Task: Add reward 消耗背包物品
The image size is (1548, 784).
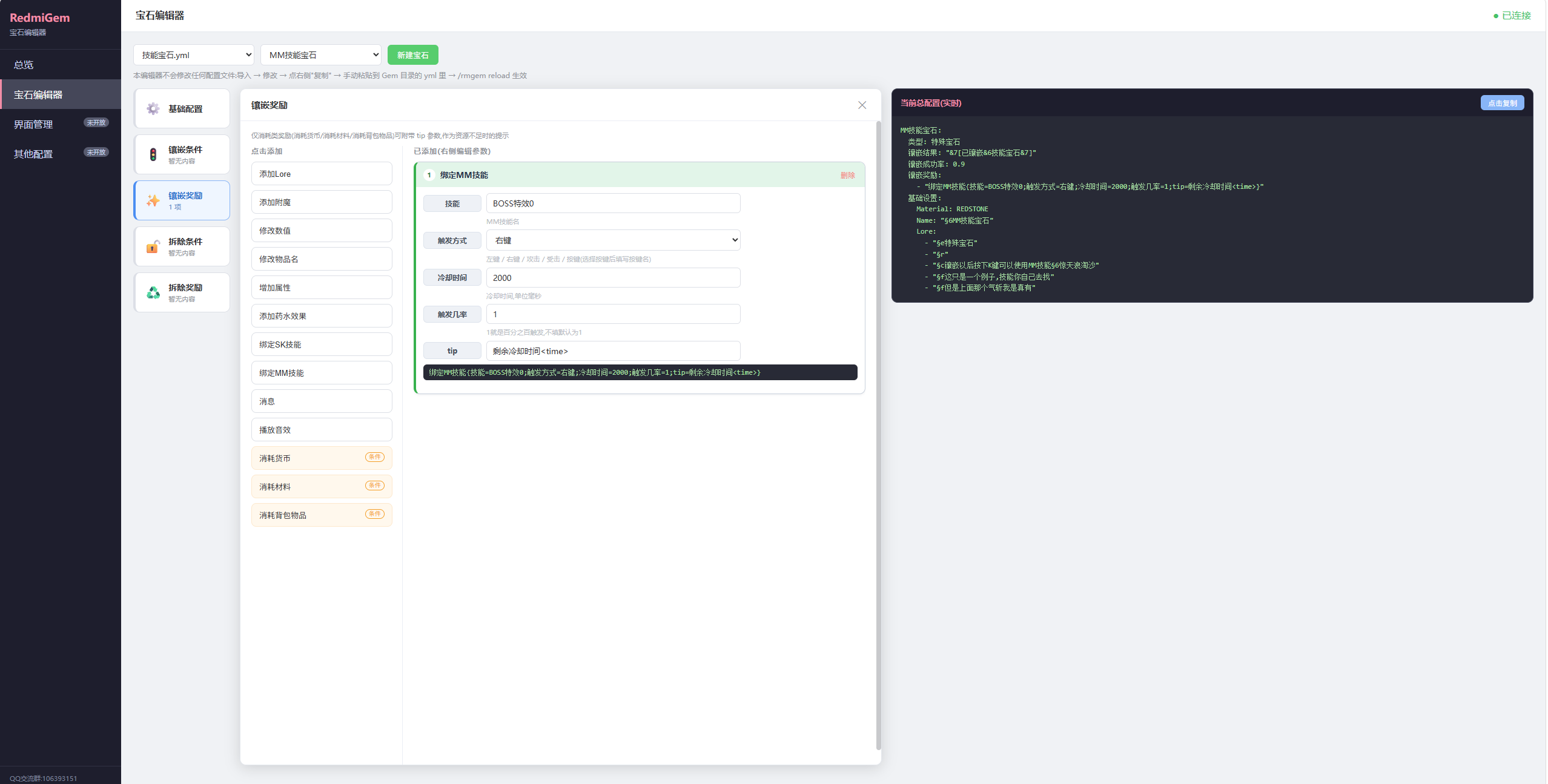Action: pos(322,515)
